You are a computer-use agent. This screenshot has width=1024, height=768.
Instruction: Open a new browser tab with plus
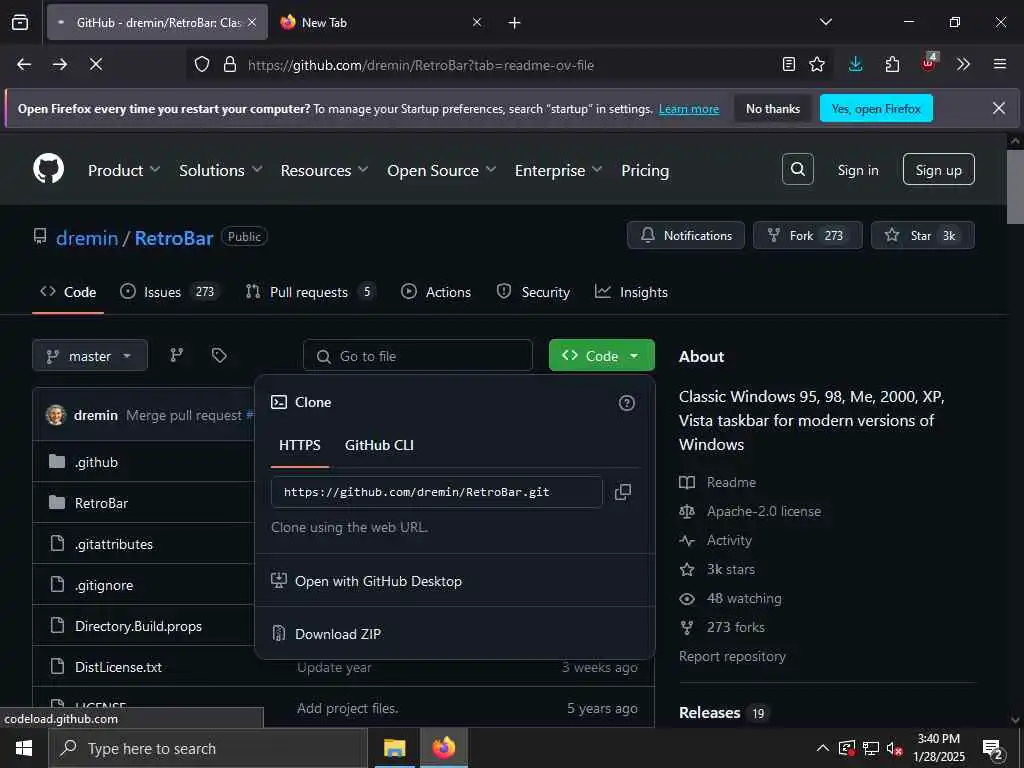click(x=515, y=23)
